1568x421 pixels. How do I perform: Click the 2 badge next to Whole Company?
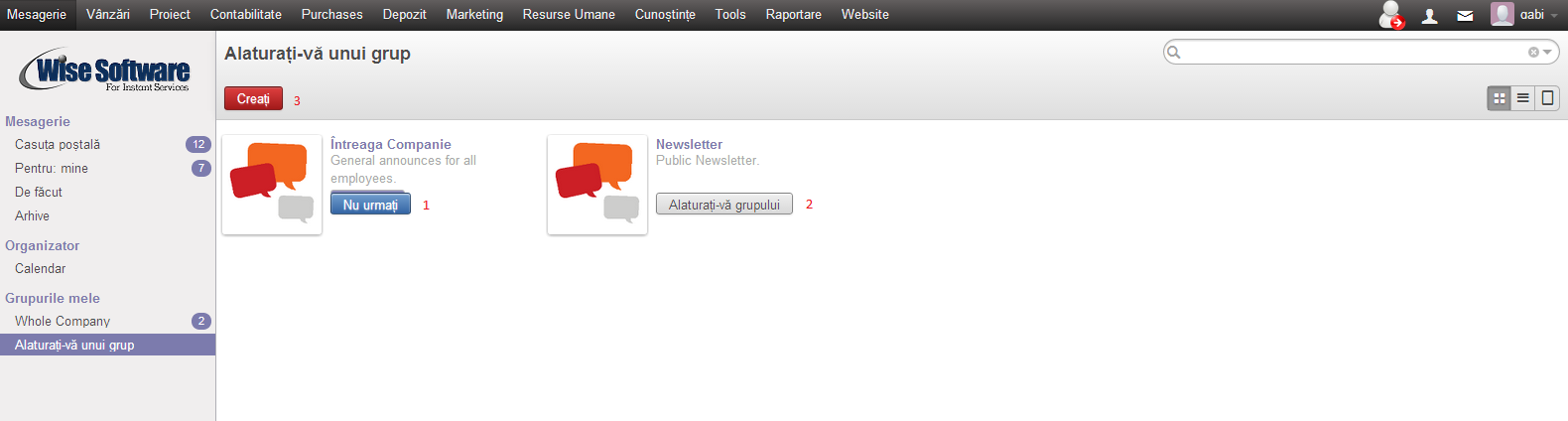tap(201, 321)
